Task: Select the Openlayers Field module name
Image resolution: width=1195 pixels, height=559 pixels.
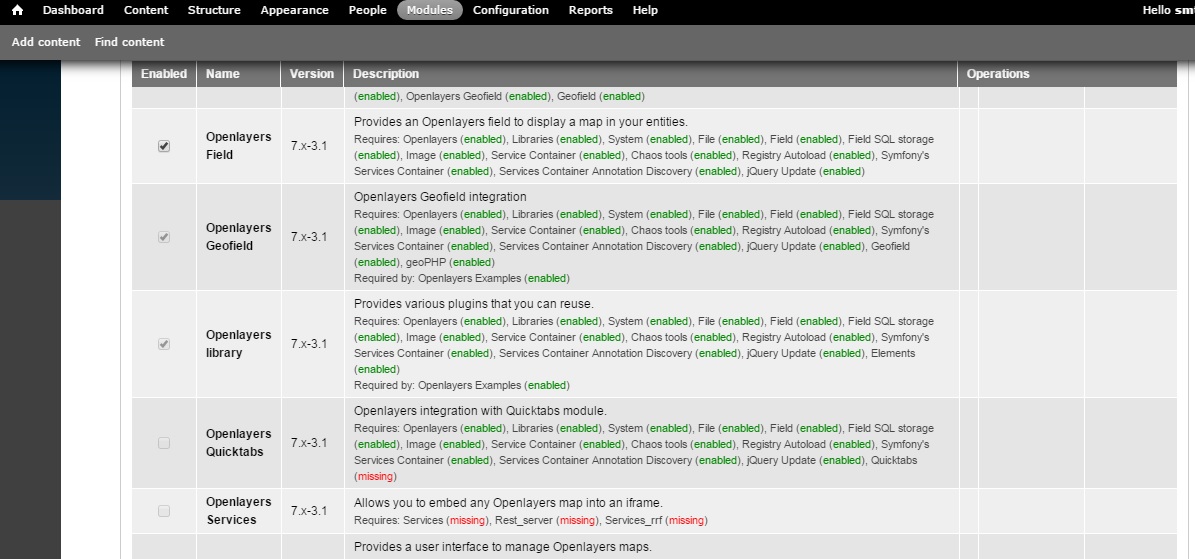Action: [x=239, y=146]
